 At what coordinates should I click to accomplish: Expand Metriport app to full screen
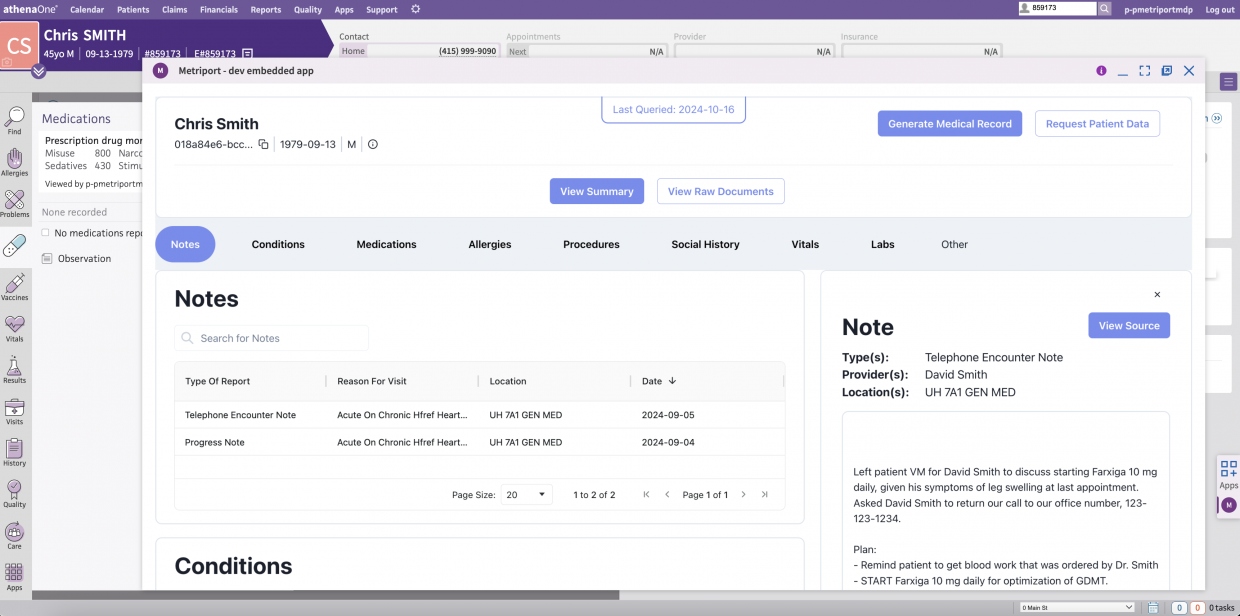pos(1145,71)
